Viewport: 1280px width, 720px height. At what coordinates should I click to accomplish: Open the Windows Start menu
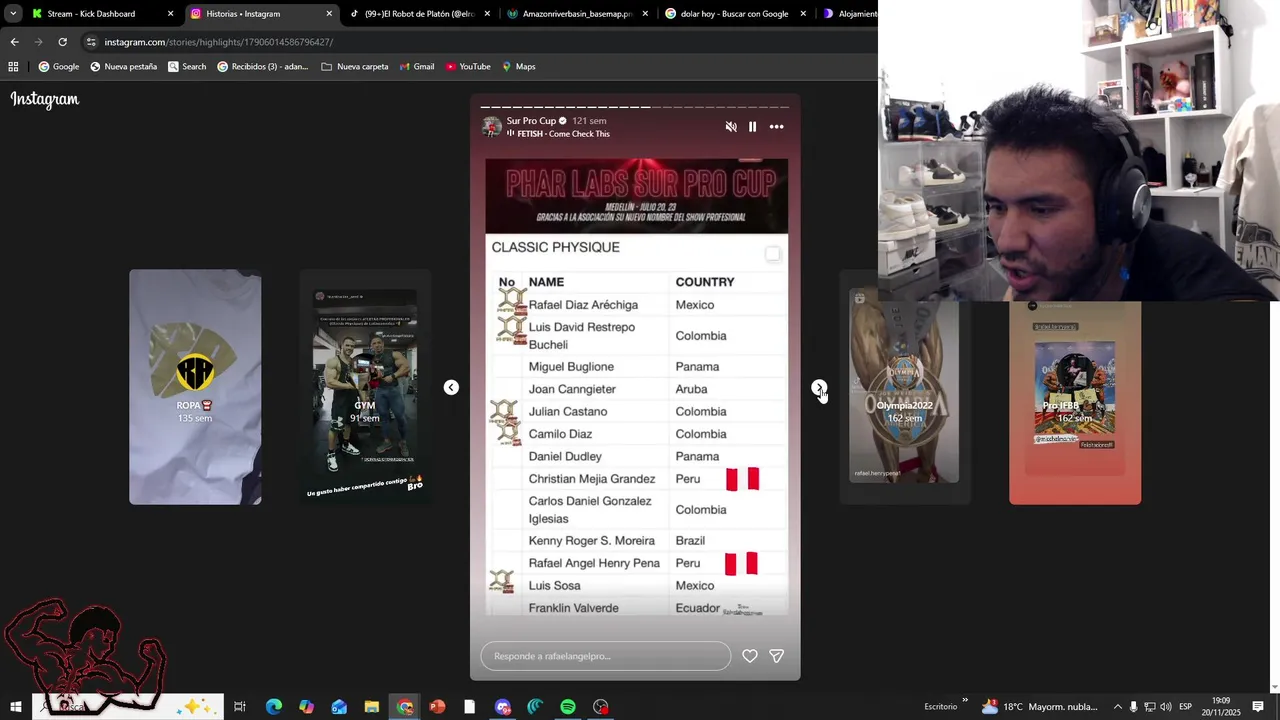[x=16, y=707]
